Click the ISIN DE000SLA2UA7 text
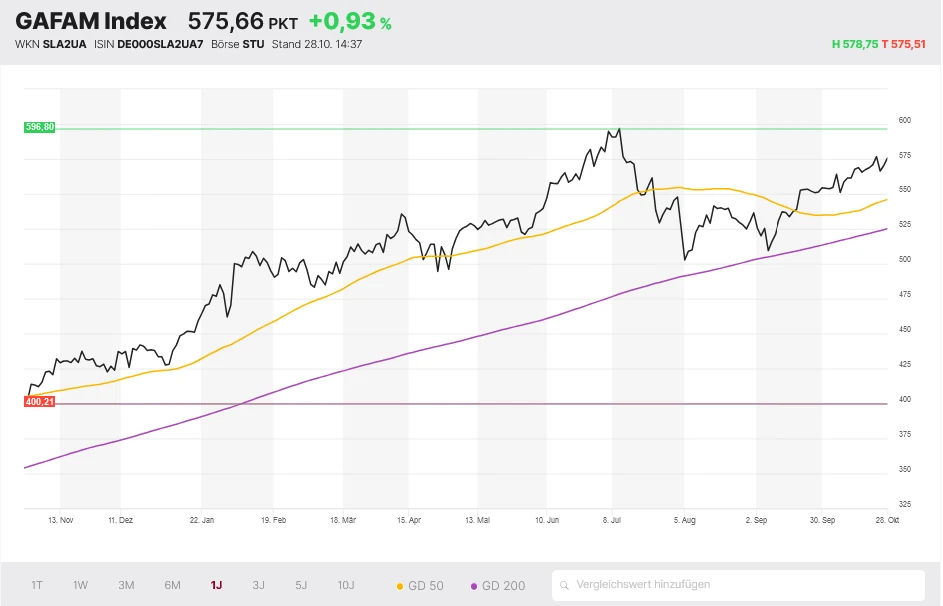This screenshot has width=943, height=606. click(x=148, y=44)
